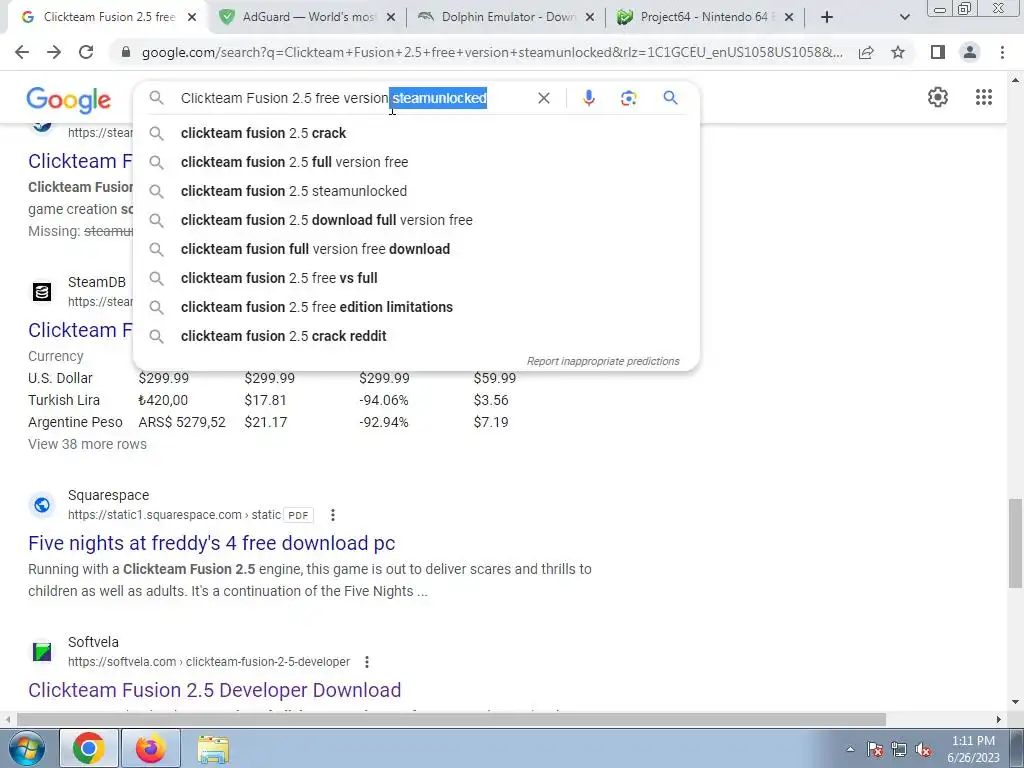Switch to the Dolphin Emulator tab
Image resolution: width=1024 pixels, height=768 pixels.
[x=507, y=18]
